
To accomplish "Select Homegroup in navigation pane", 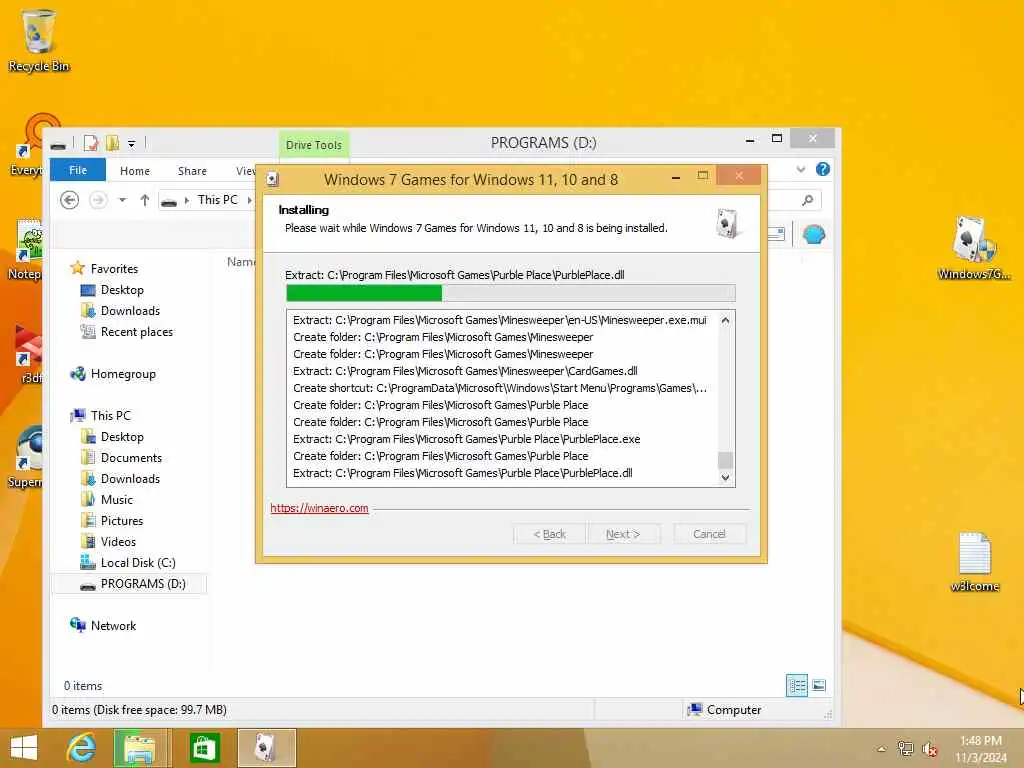I will coord(123,374).
